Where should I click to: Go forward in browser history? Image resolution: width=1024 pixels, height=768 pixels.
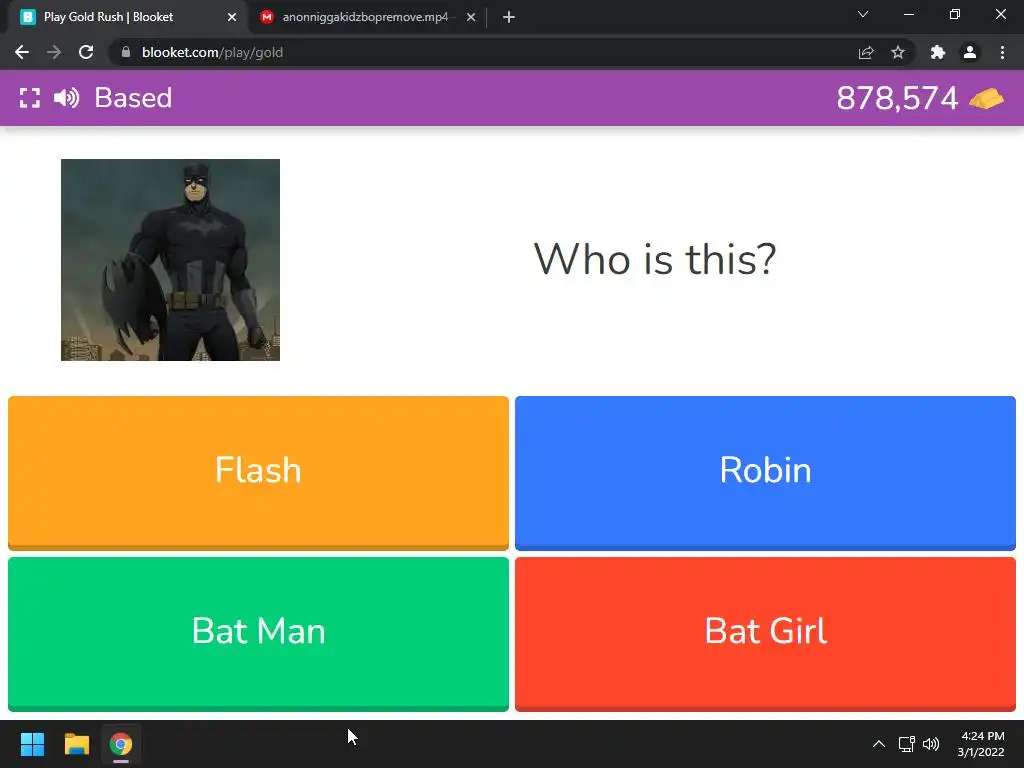coord(54,52)
